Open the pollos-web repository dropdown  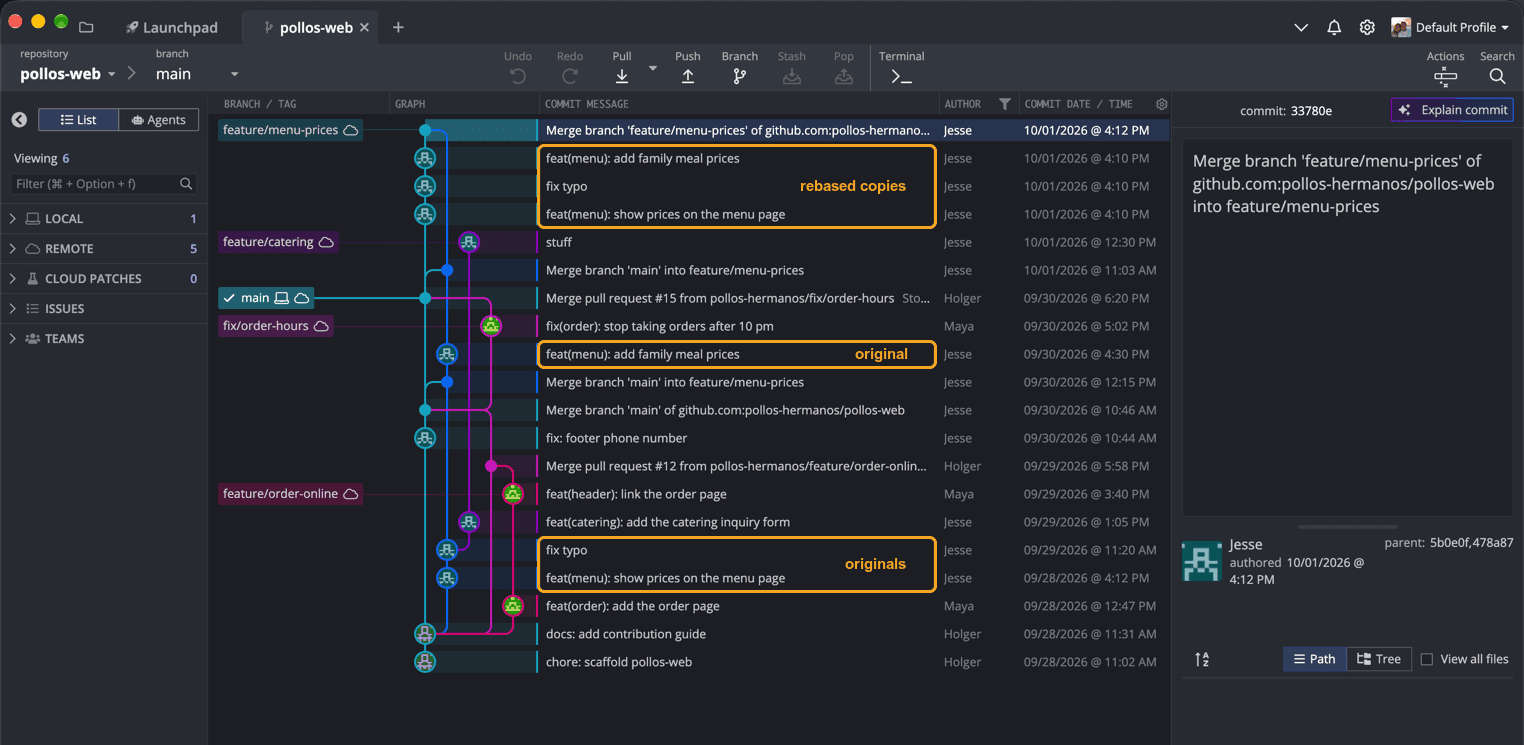tap(68, 74)
